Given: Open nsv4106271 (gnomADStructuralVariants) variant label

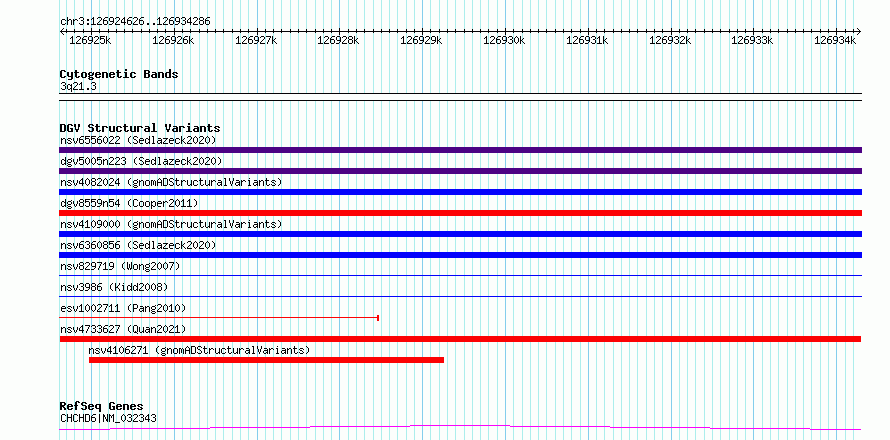Looking at the screenshot, I should tap(199, 350).
